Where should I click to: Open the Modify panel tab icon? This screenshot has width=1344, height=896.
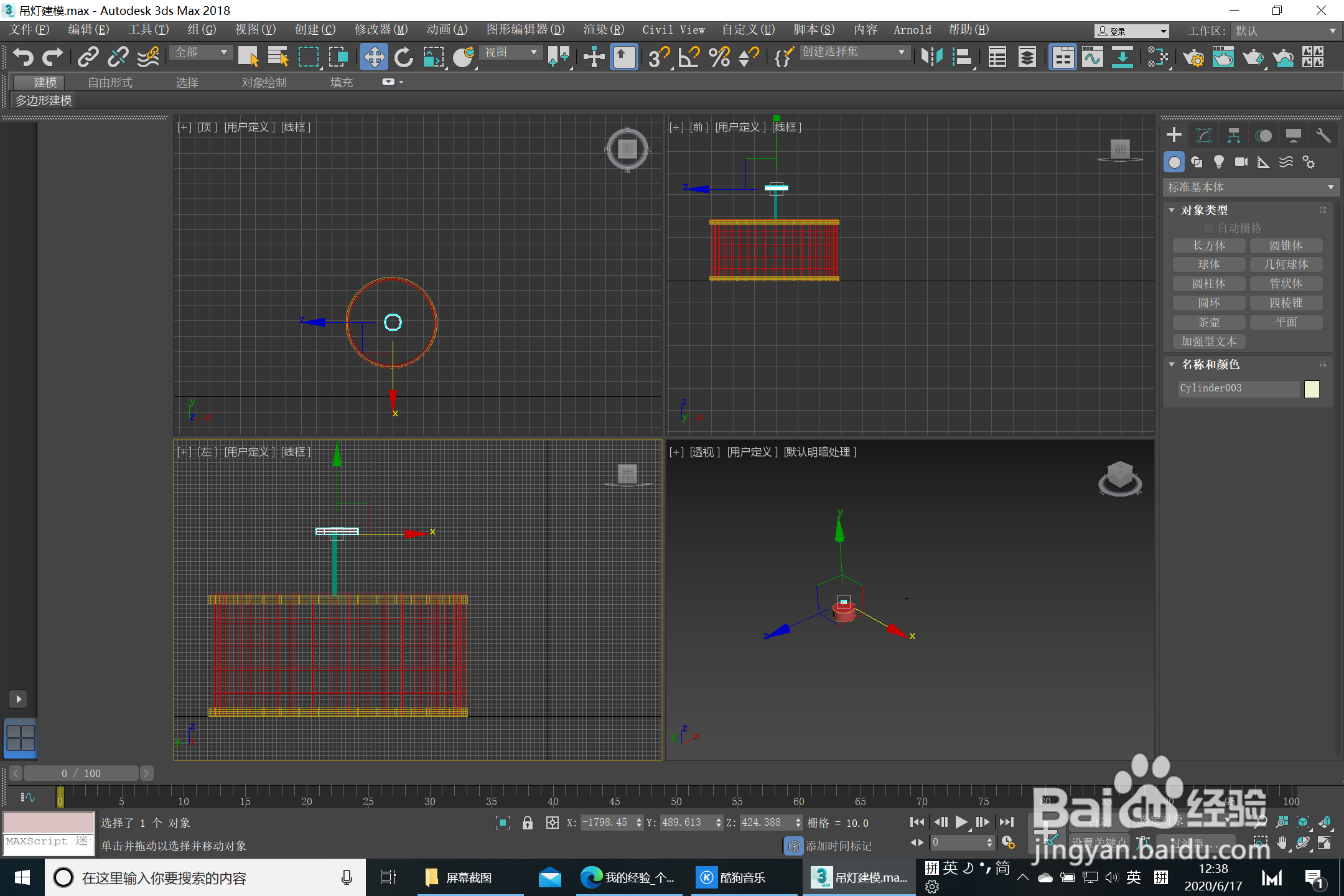pyautogui.click(x=1204, y=135)
